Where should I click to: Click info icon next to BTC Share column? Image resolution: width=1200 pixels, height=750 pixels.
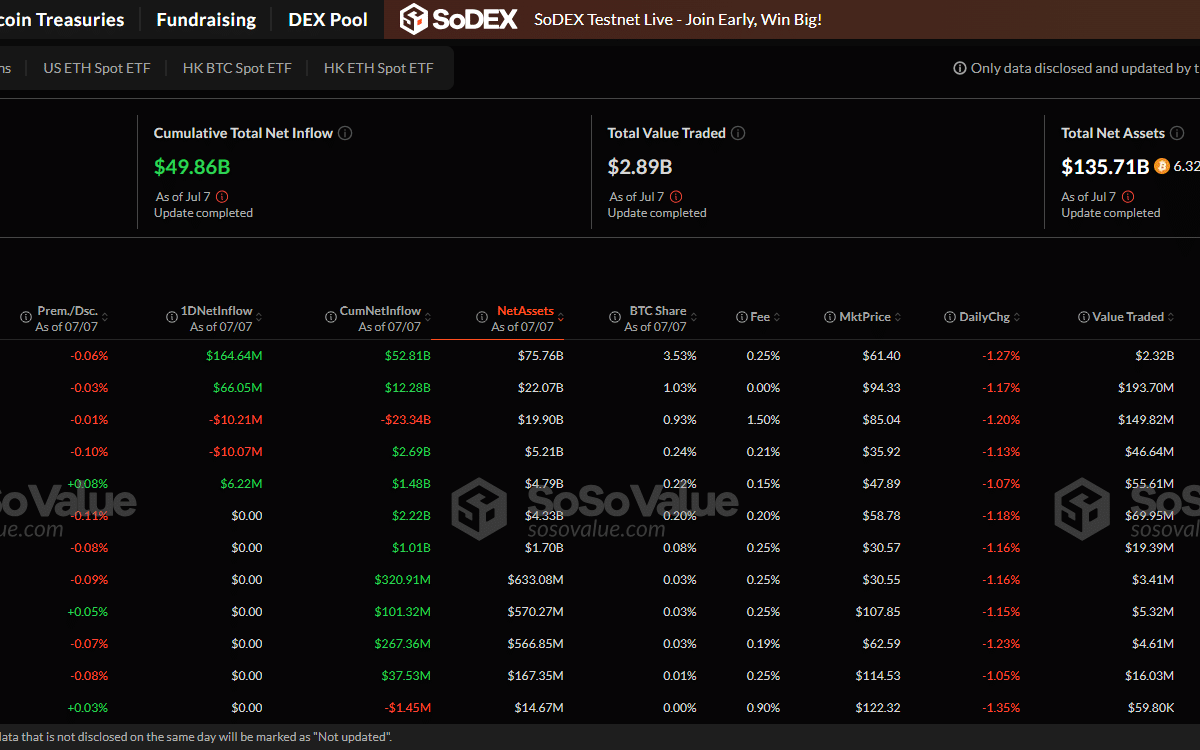615,317
